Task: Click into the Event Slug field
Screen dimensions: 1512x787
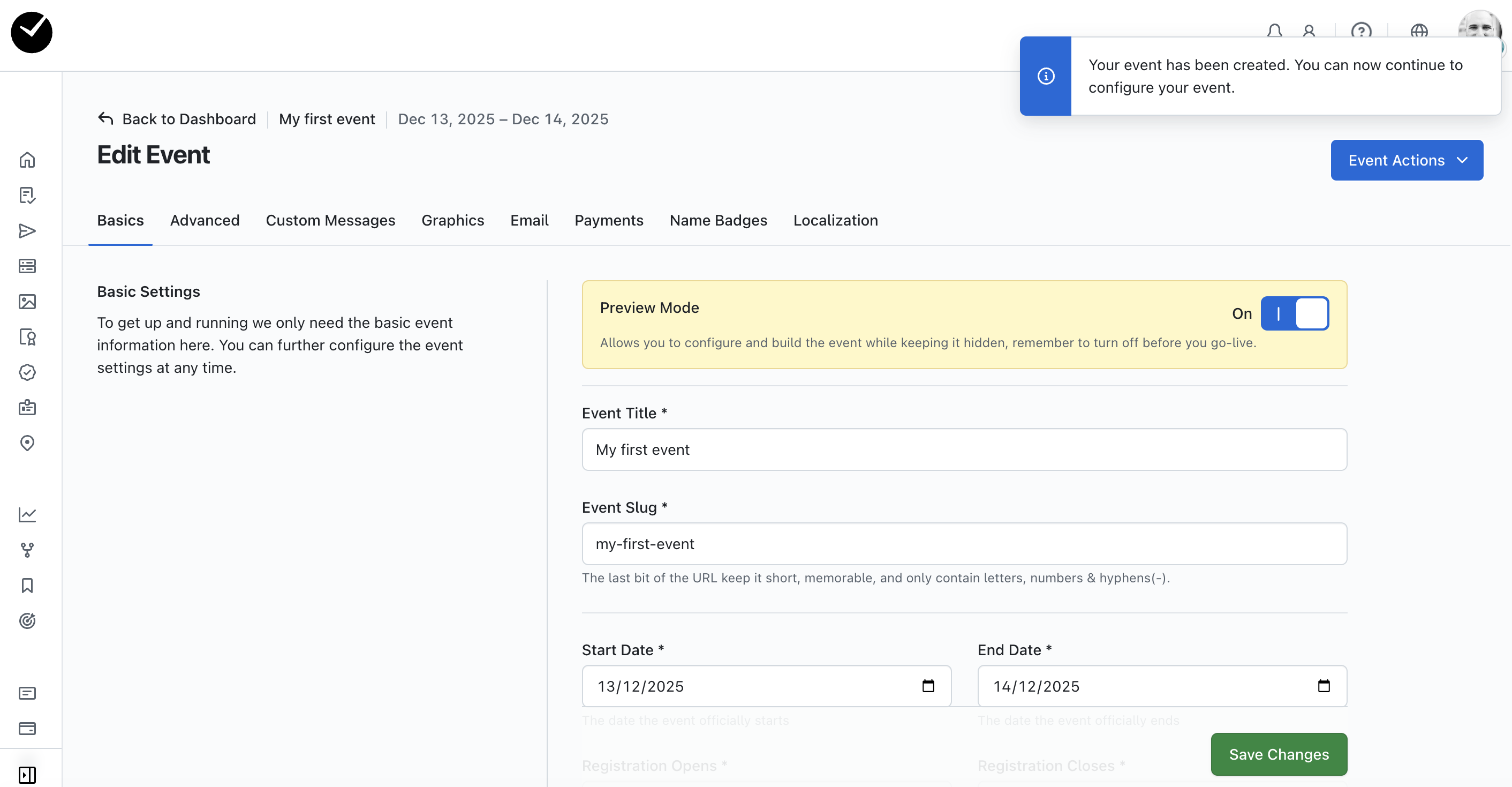Action: click(x=964, y=544)
